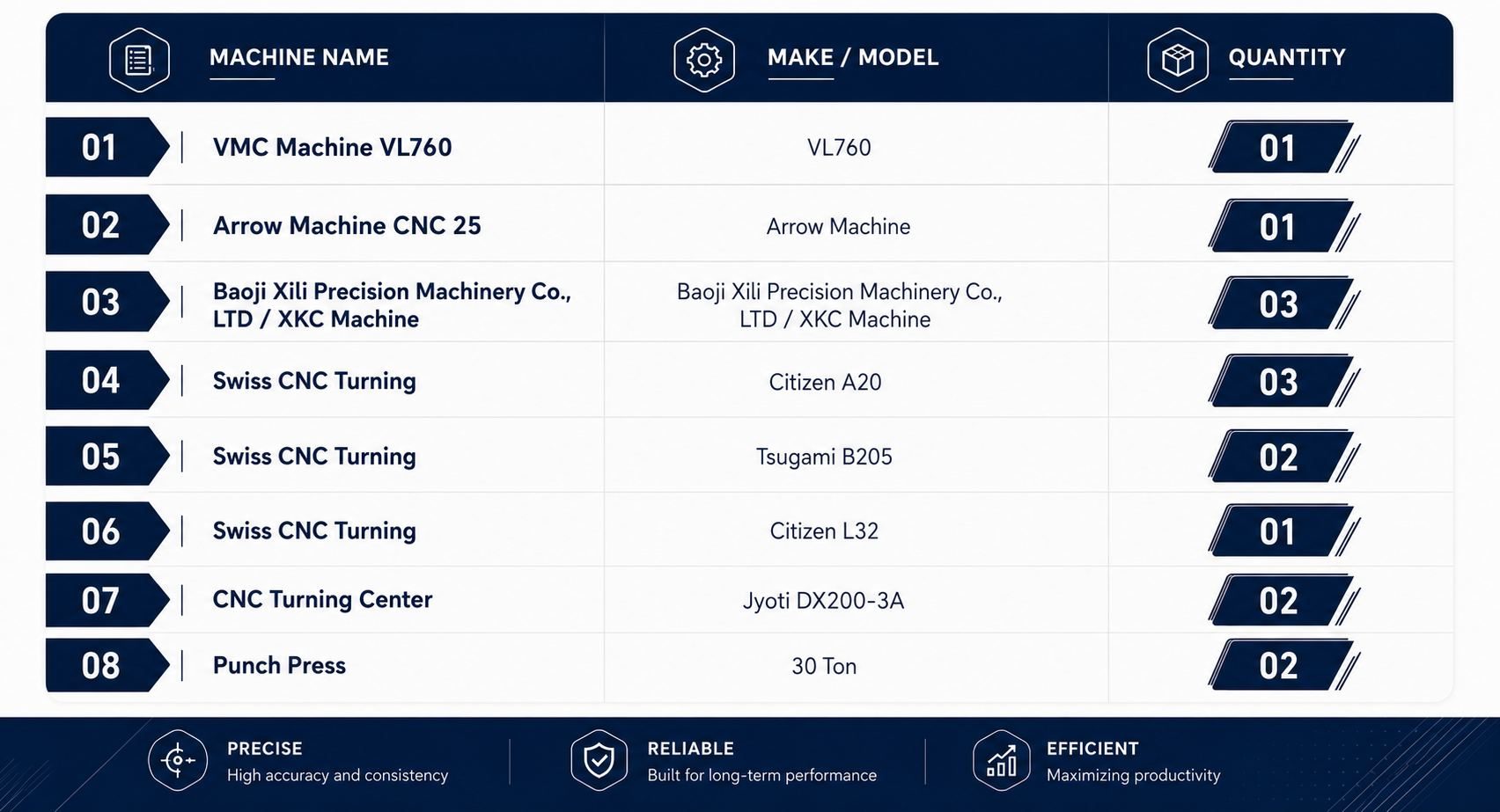Screen dimensions: 1500x812
Task: Click the MAKE / MODEL column header
Action: coord(853,57)
